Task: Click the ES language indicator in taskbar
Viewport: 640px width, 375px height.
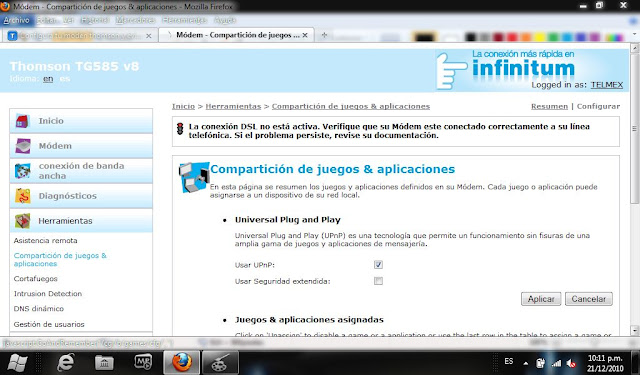Action: (509, 362)
